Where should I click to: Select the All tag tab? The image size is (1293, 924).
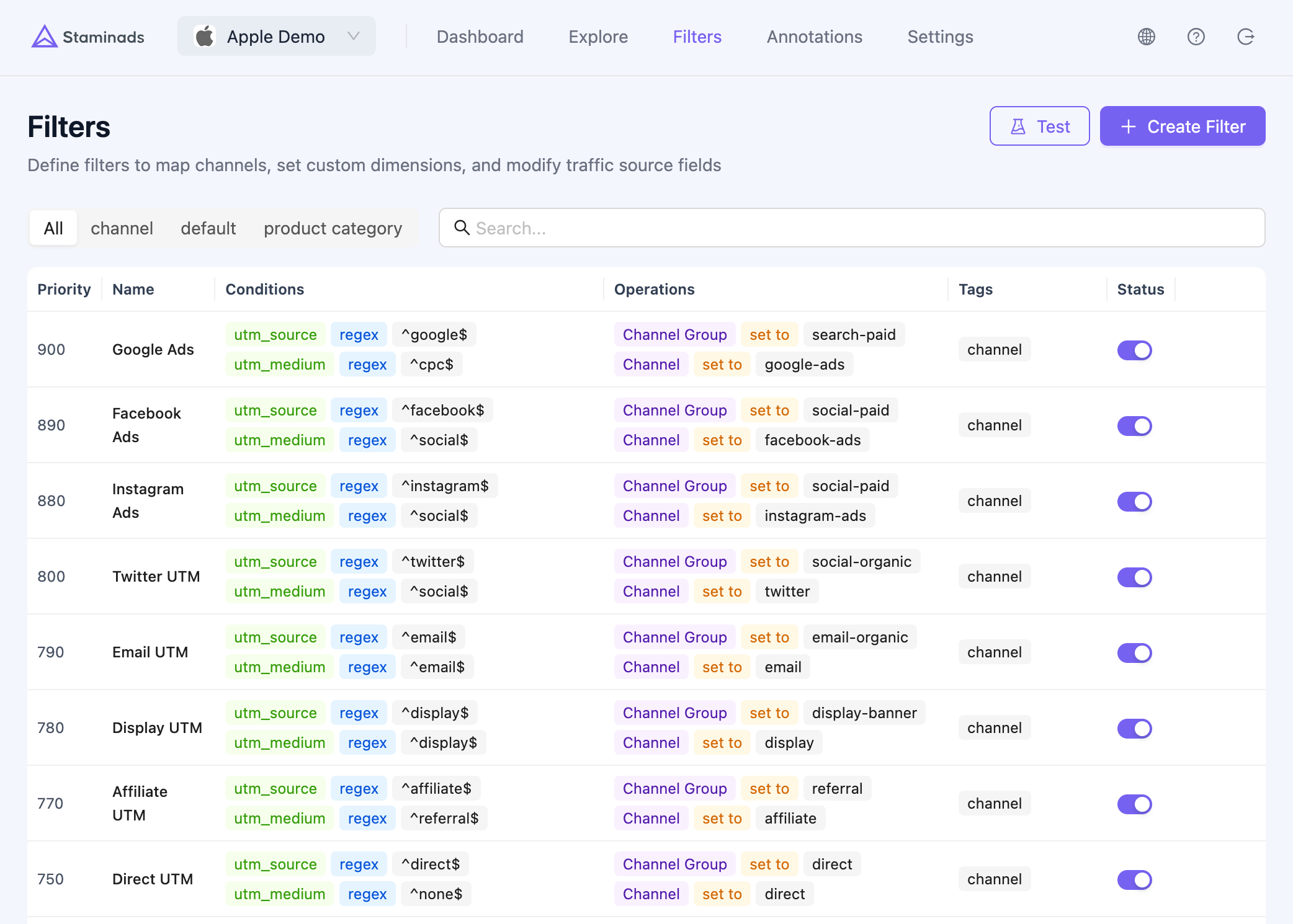click(x=53, y=228)
